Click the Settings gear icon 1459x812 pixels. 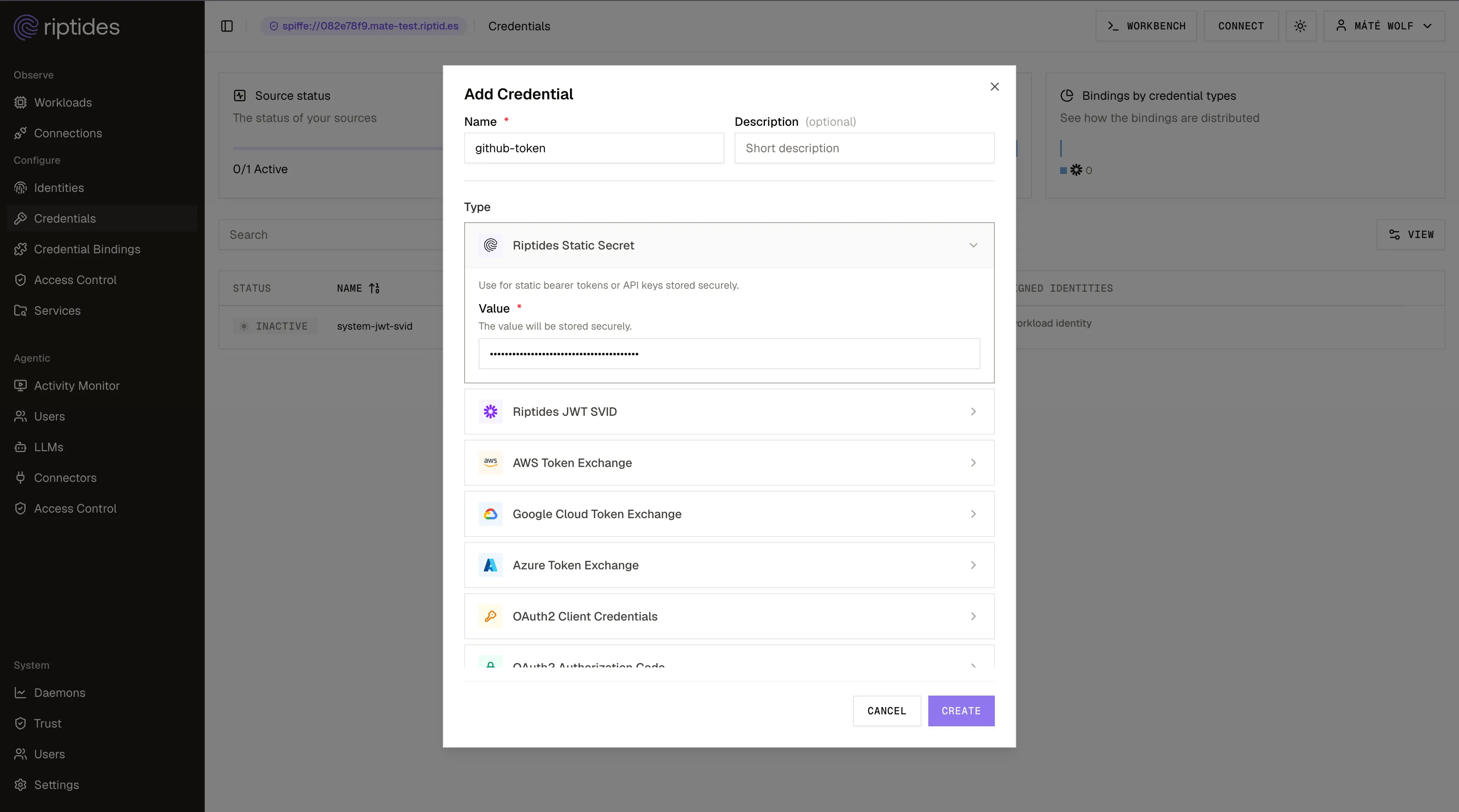(x=20, y=785)
